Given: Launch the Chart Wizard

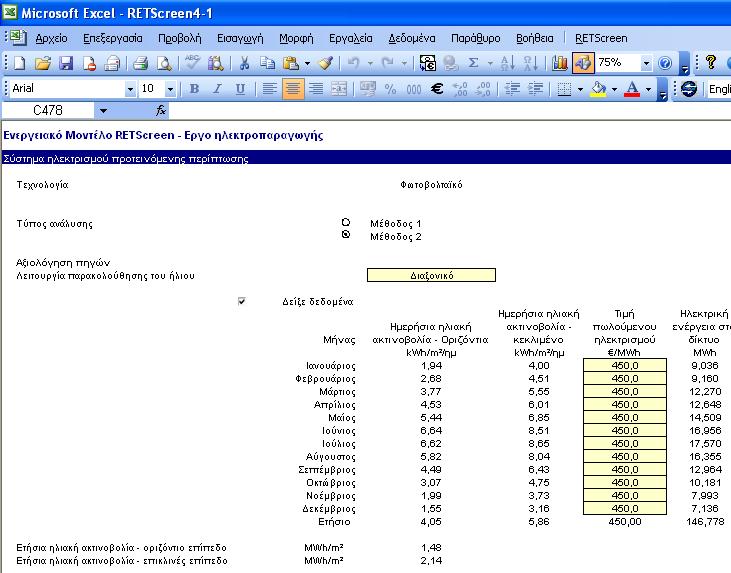Looking at the screenshot, I should pos(559,63).
